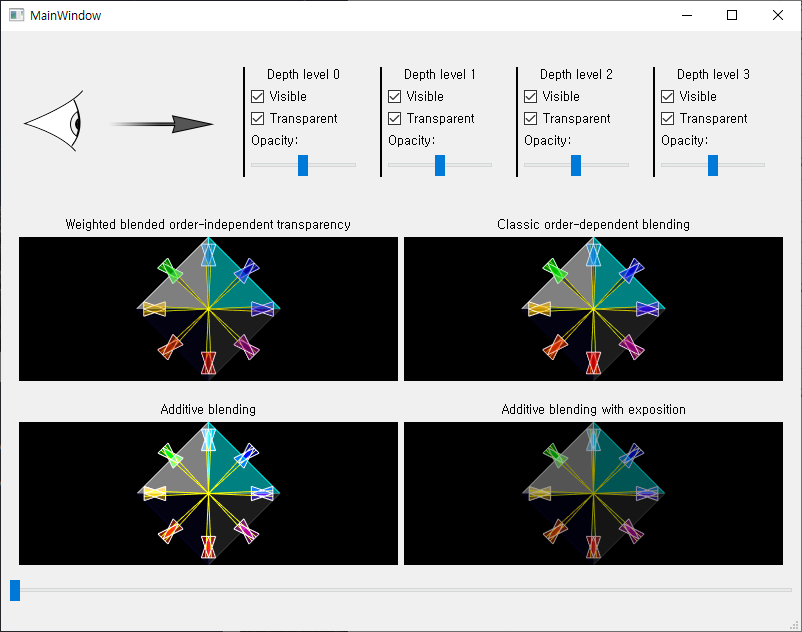This screenshot has width=802, height=632.
Task: Click the 'Opacity:' label of Depth level 3
Action: (685, 140)
